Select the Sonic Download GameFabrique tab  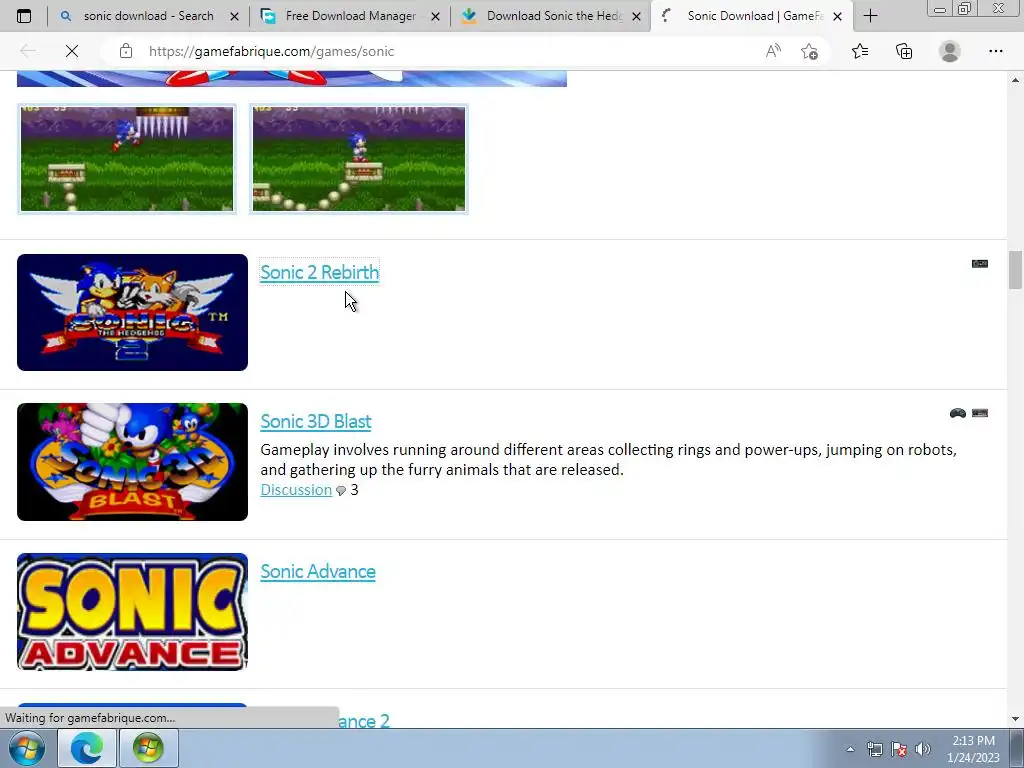[x=751, y=16]
